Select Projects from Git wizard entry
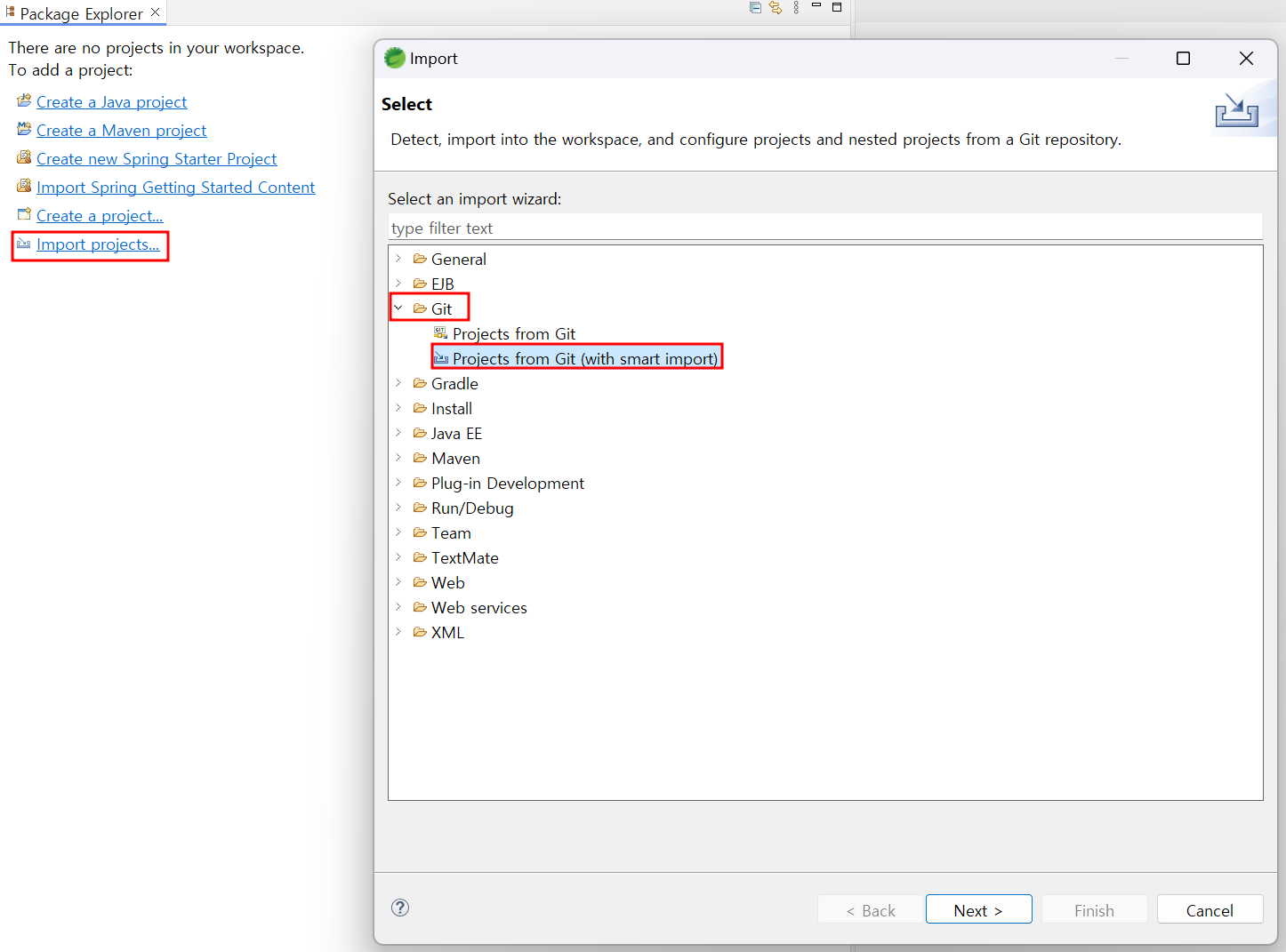 514,333
